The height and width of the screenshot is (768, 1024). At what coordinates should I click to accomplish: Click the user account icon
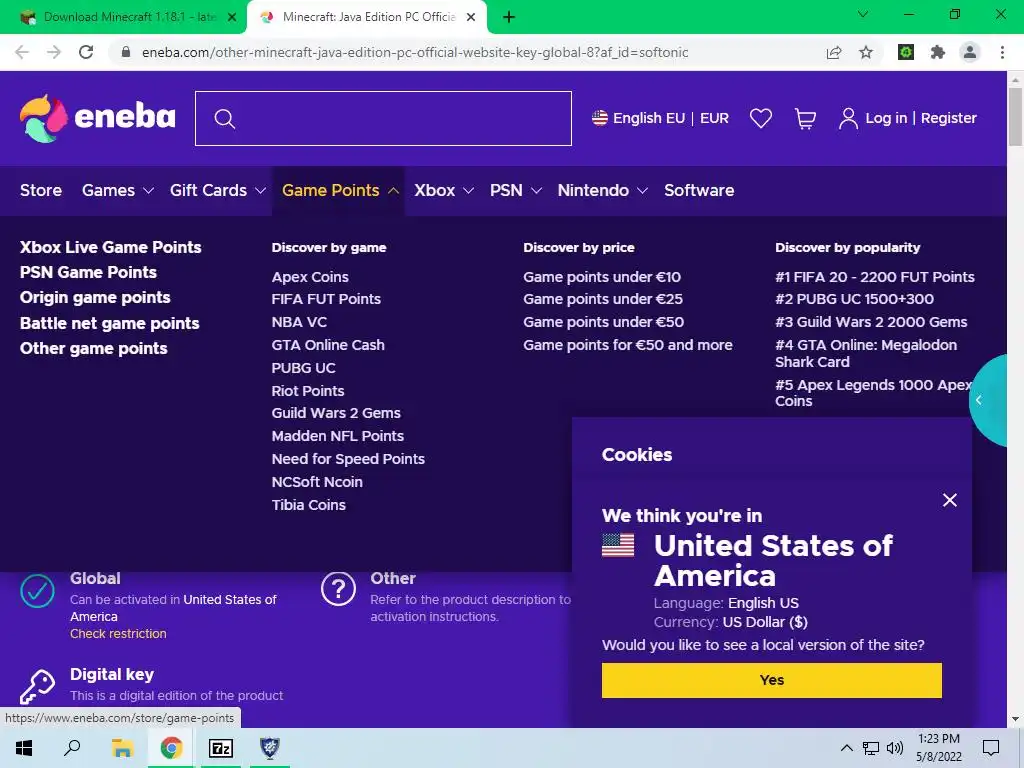(x=848, y=118)
